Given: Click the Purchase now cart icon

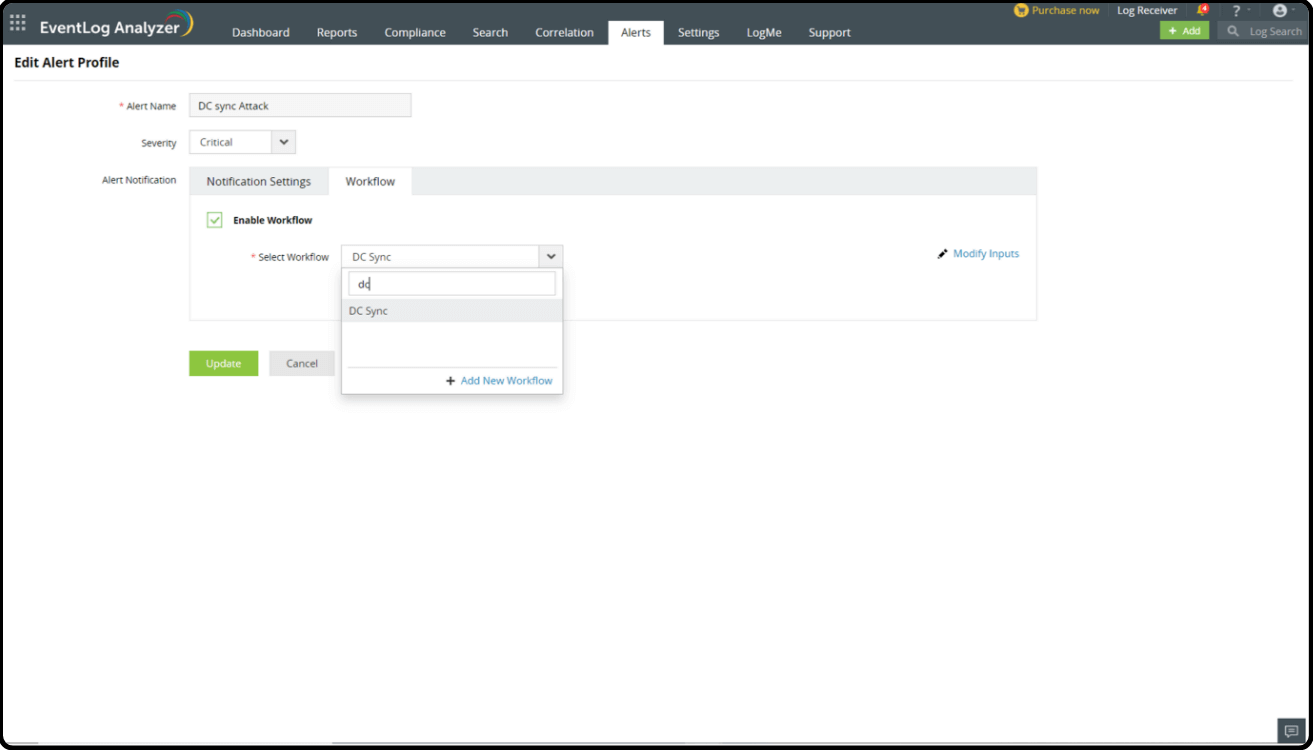Looking at the screenshot, I should click(x=1021, y=10).
